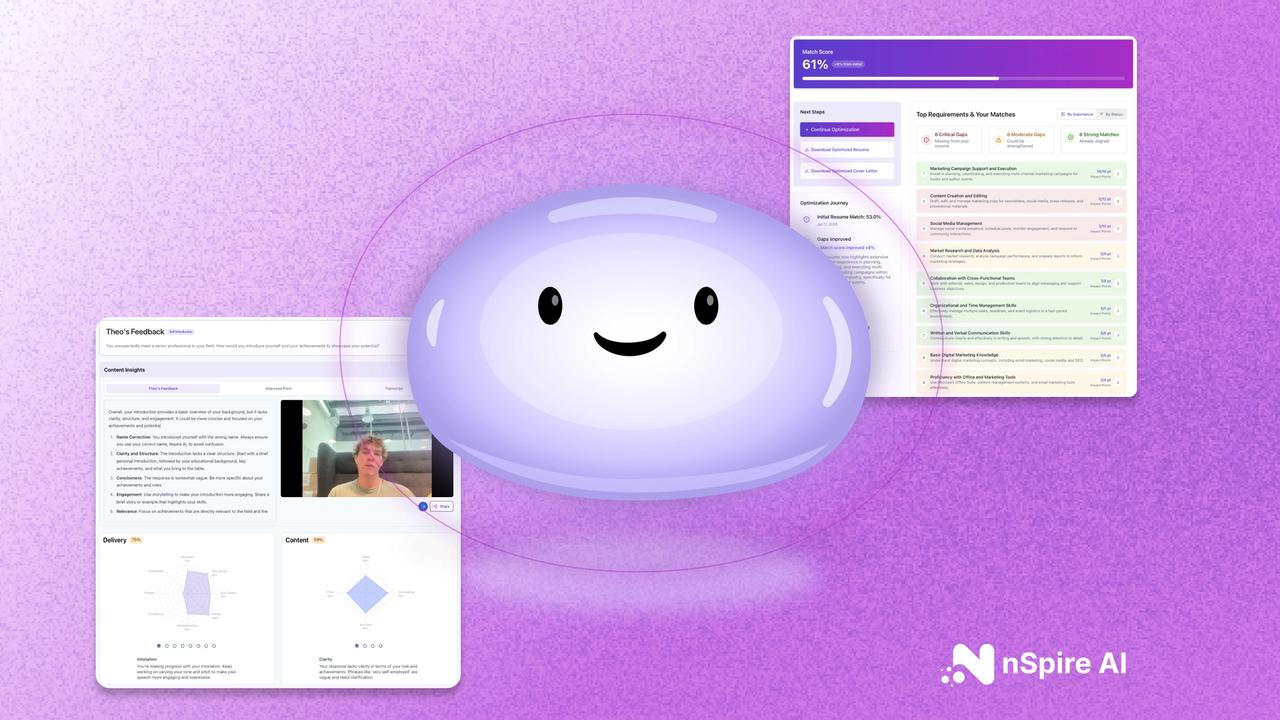The width and height of the screenshot is (1280, 720).
Task: Click the Strong Matches green check icon
Action: pyautogui.click(x=1070, y=137)
